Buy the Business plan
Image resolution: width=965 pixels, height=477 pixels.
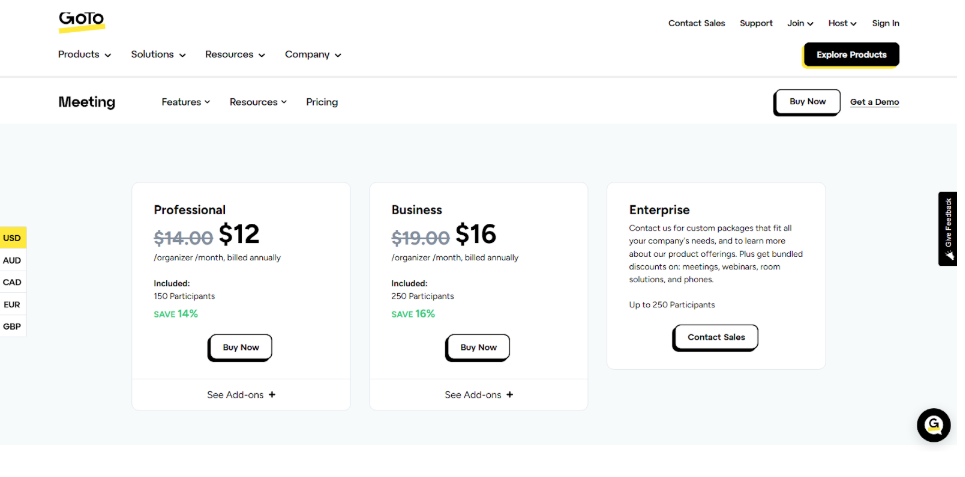[x=478, y=348]
